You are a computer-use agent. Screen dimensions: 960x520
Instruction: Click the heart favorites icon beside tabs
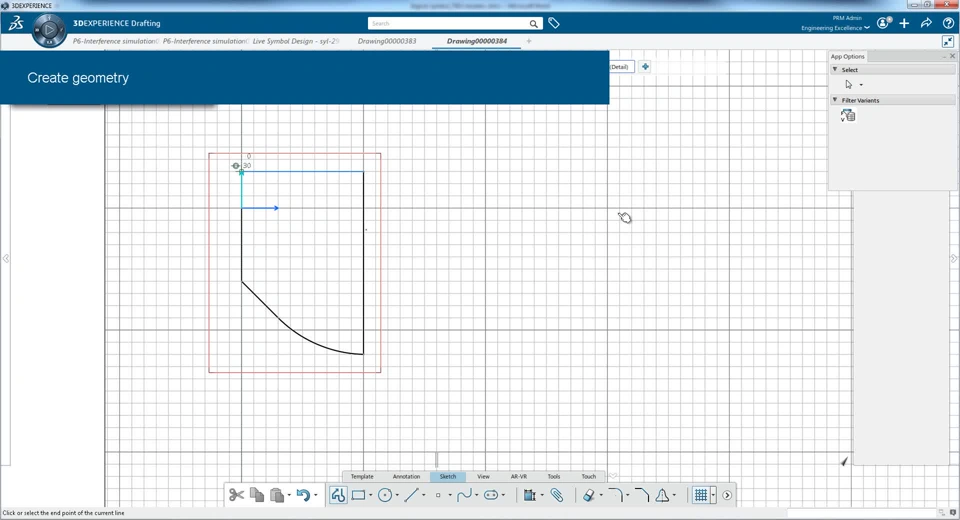coord(613,476)
